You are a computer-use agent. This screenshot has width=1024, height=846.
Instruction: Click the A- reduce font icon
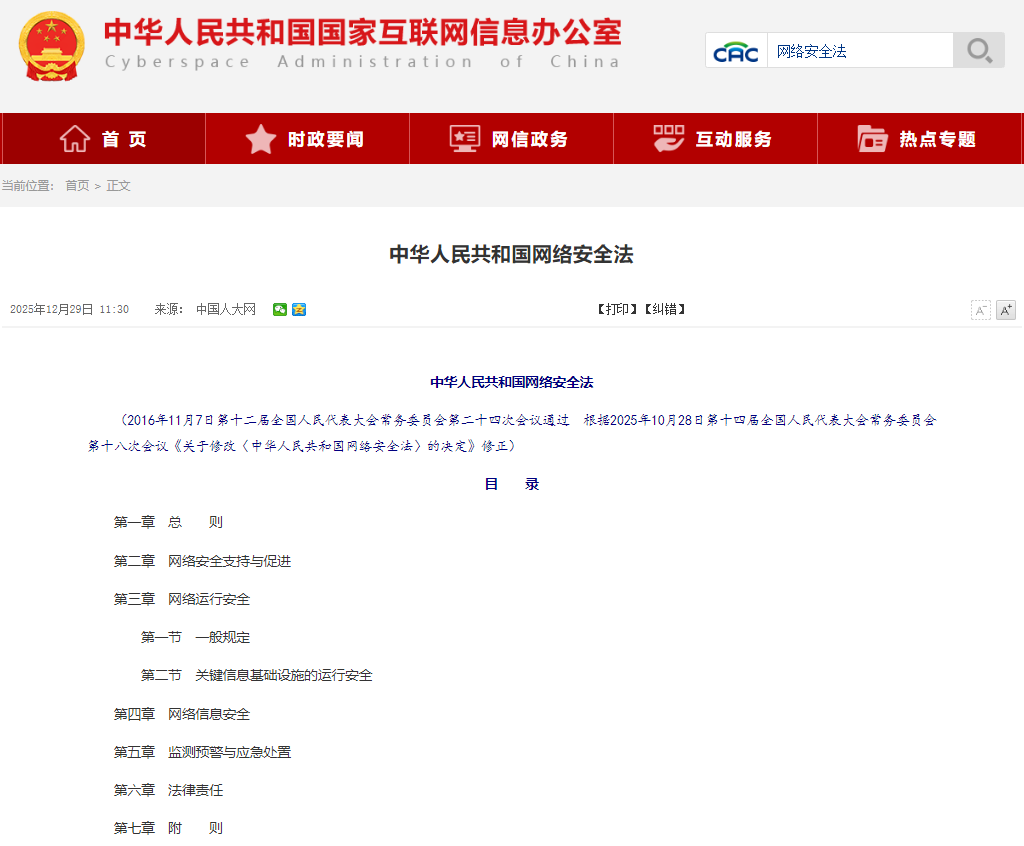[980, 310]
